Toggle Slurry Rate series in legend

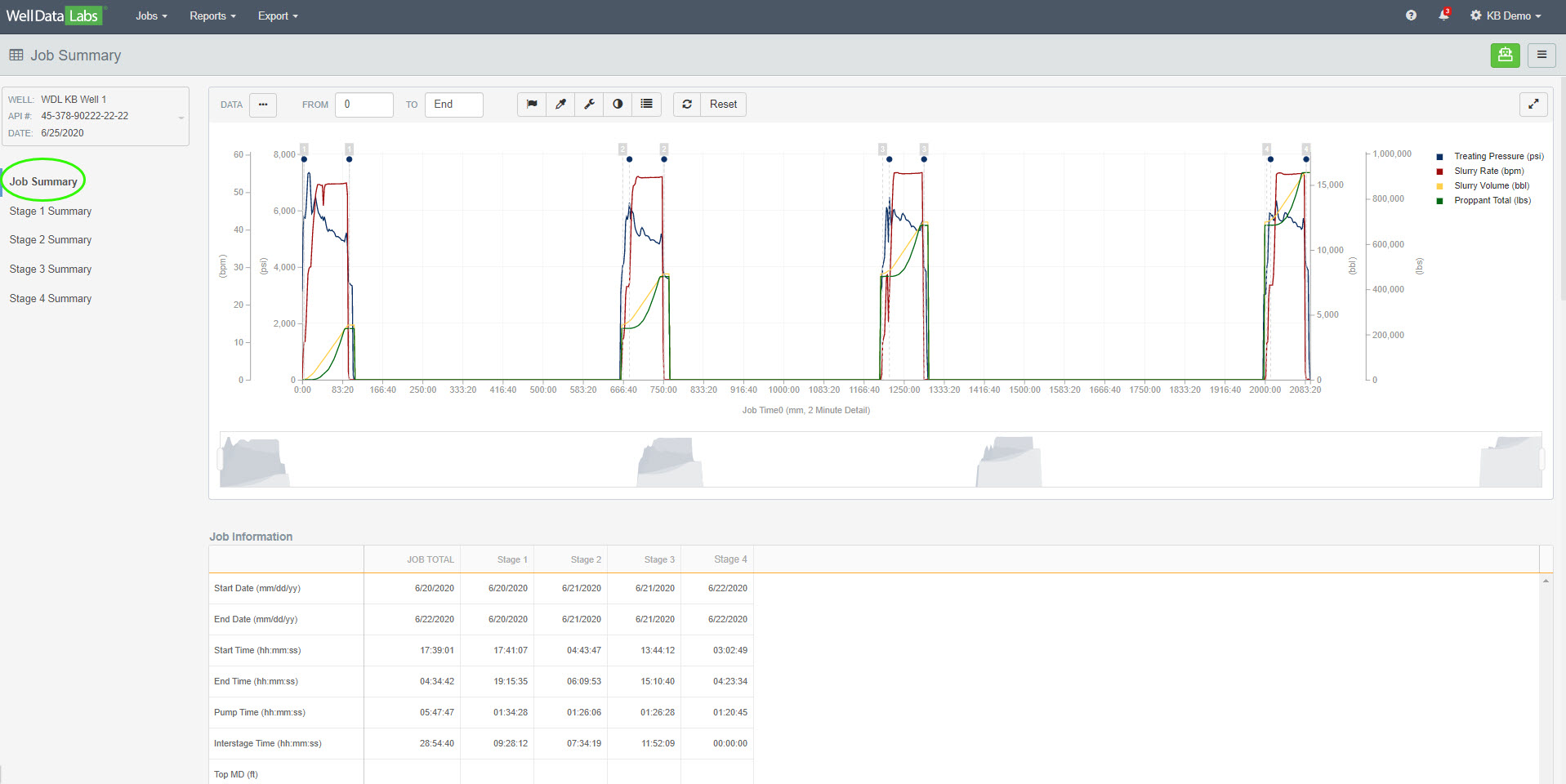(1488, 171)
